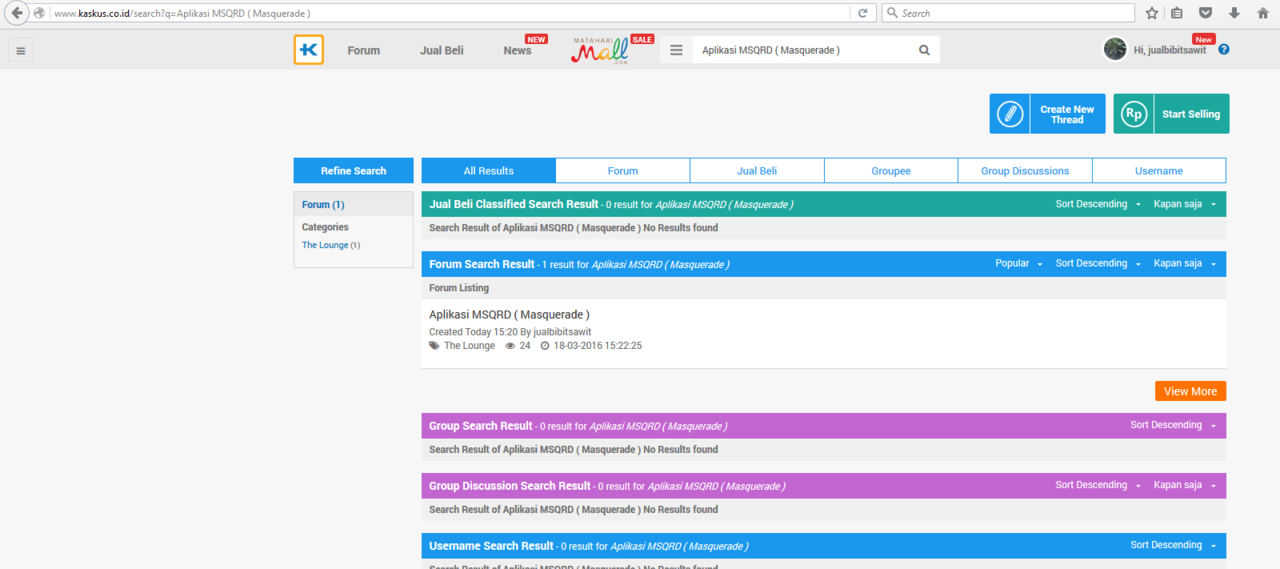1280x569 pixels.
Task: Open the Aplikasi MSQRD ( Masquerade ) thread
Action: click(x=509, y=315)
